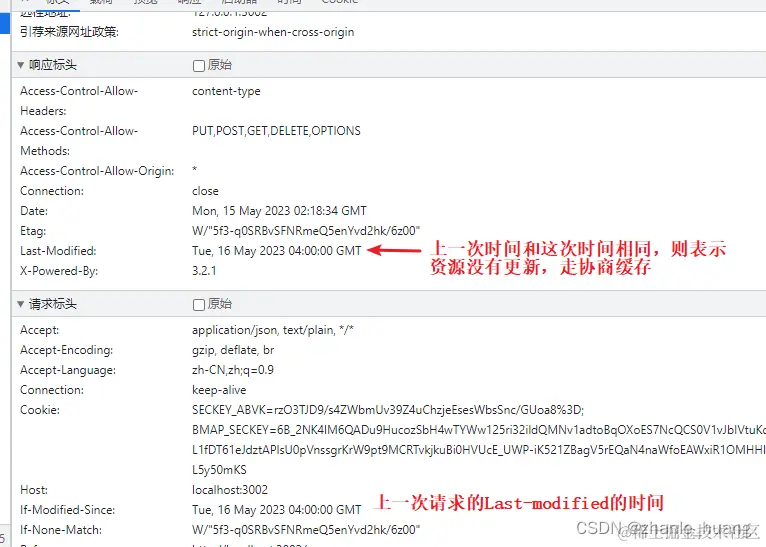Image resolution: width=766 pixels, height=547 pixels.
Task: Collapse the 响应标头 section triangle
Action: [21, 65]
